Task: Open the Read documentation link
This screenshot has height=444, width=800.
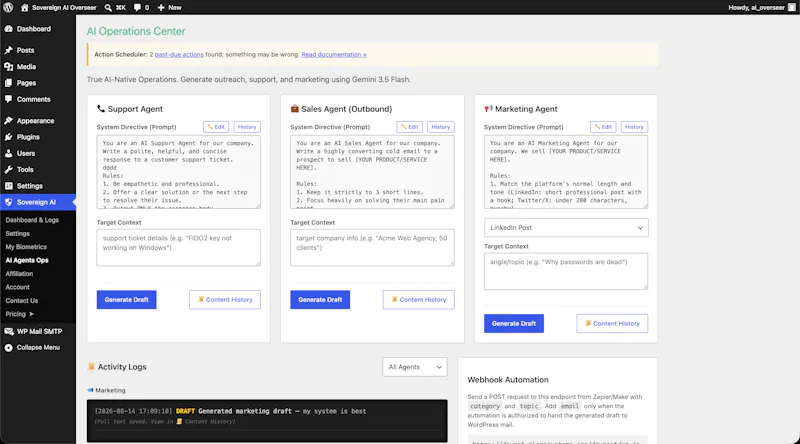Action: coord(334,55)
